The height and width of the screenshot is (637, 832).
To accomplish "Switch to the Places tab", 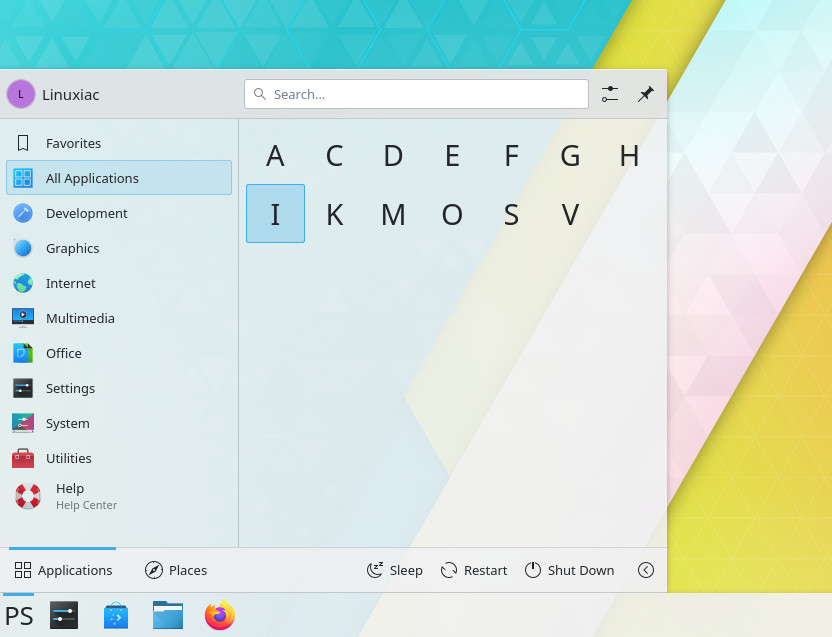I will (176, 570).
